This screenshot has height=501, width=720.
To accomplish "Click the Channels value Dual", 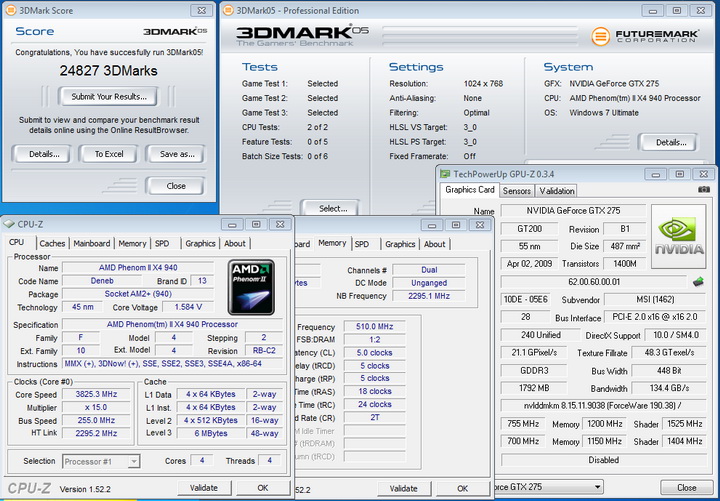I will click(x=429, y=270).
